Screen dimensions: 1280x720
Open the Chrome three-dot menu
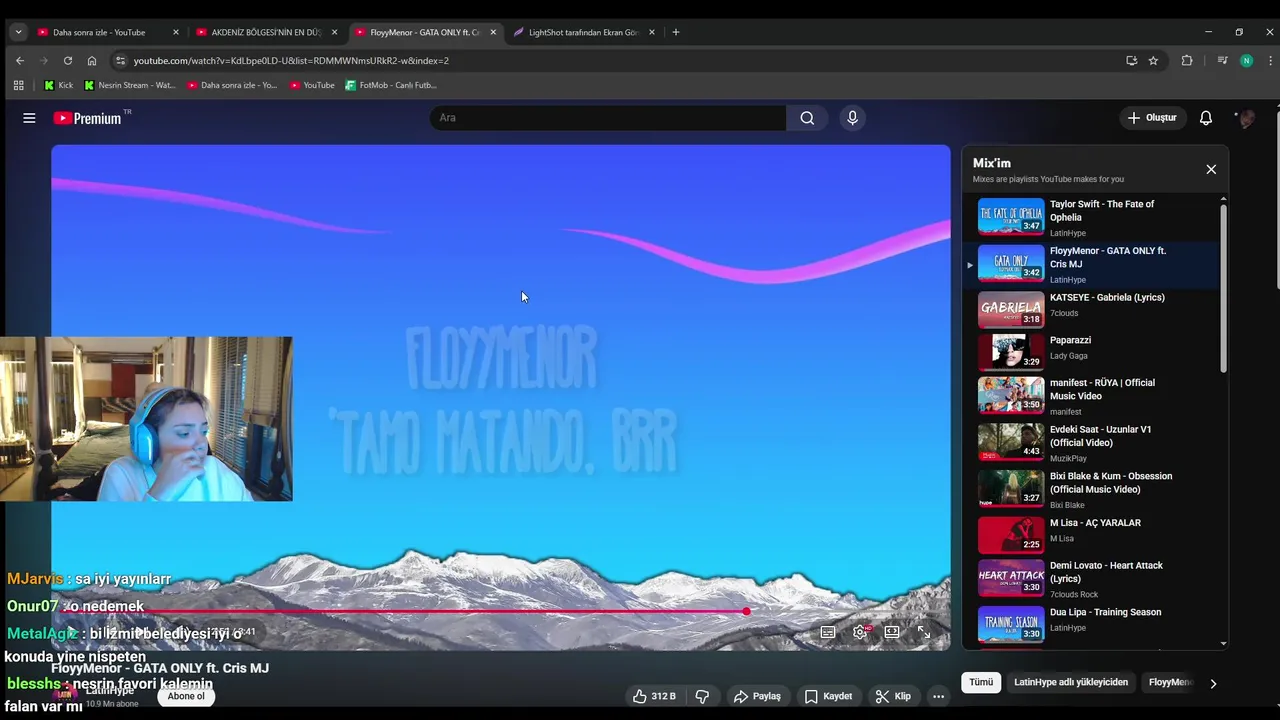pos(1270,60)
